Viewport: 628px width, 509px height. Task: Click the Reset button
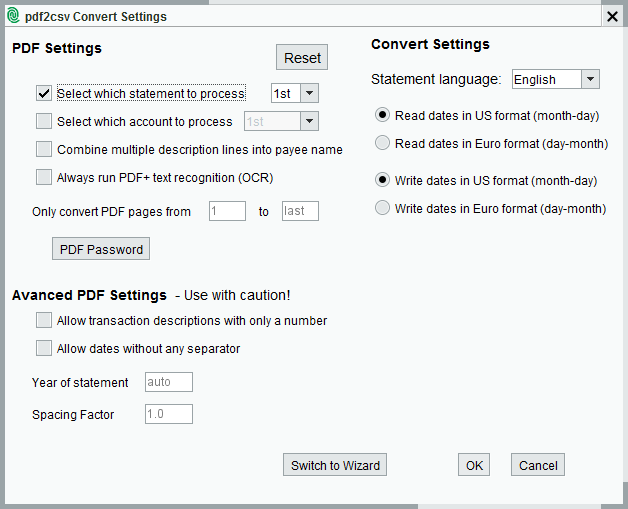click(x=302, y=57)
